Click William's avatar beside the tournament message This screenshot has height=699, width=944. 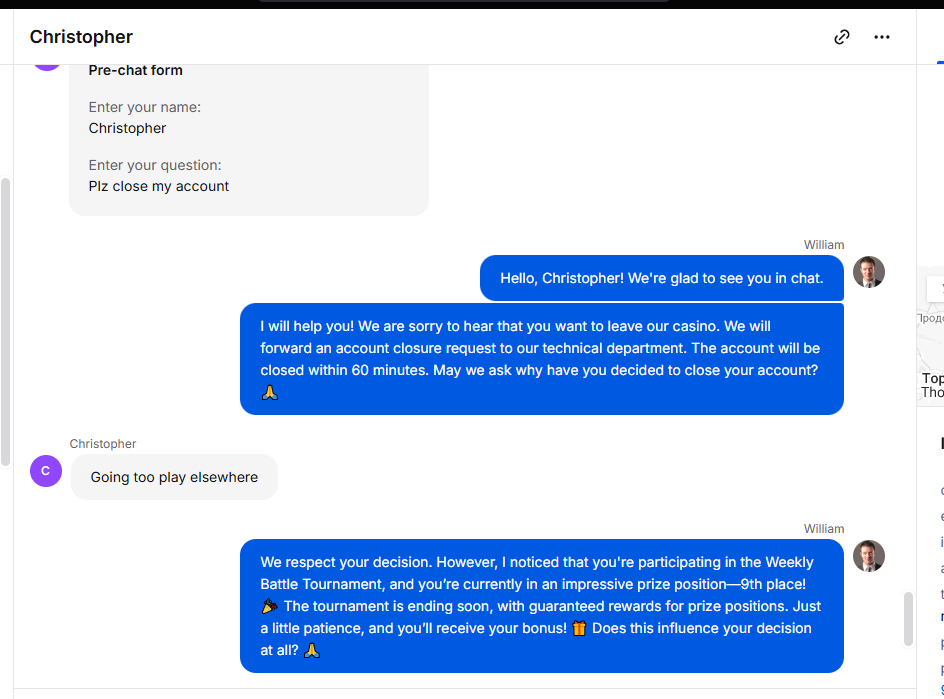(868, 556)
